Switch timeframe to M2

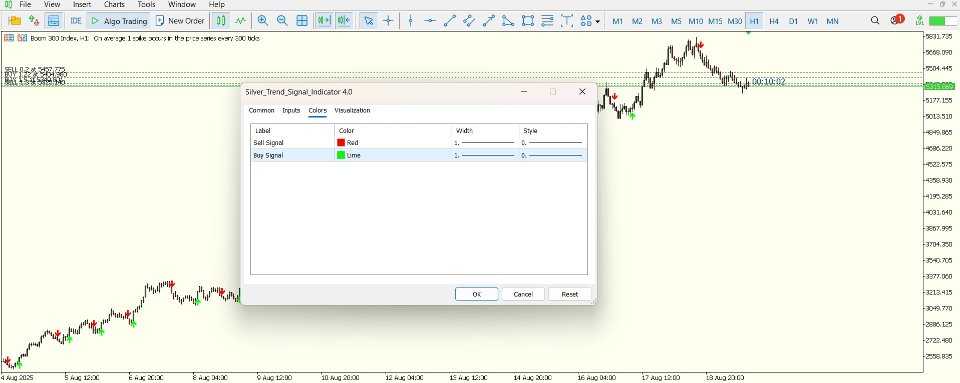point(637,21)
